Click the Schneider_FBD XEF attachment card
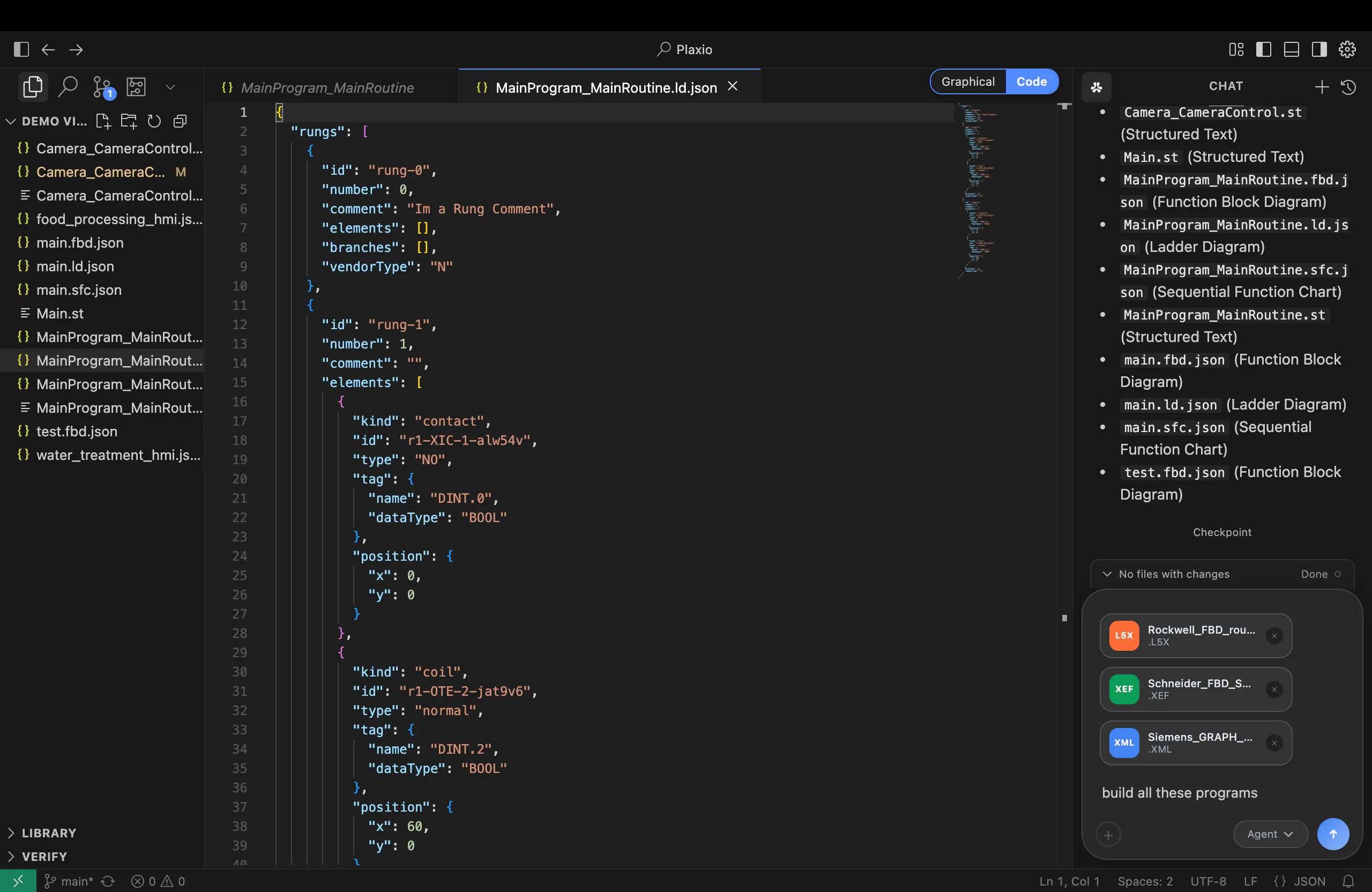Screen dimensions: 1372x892 coord(1196,689)
